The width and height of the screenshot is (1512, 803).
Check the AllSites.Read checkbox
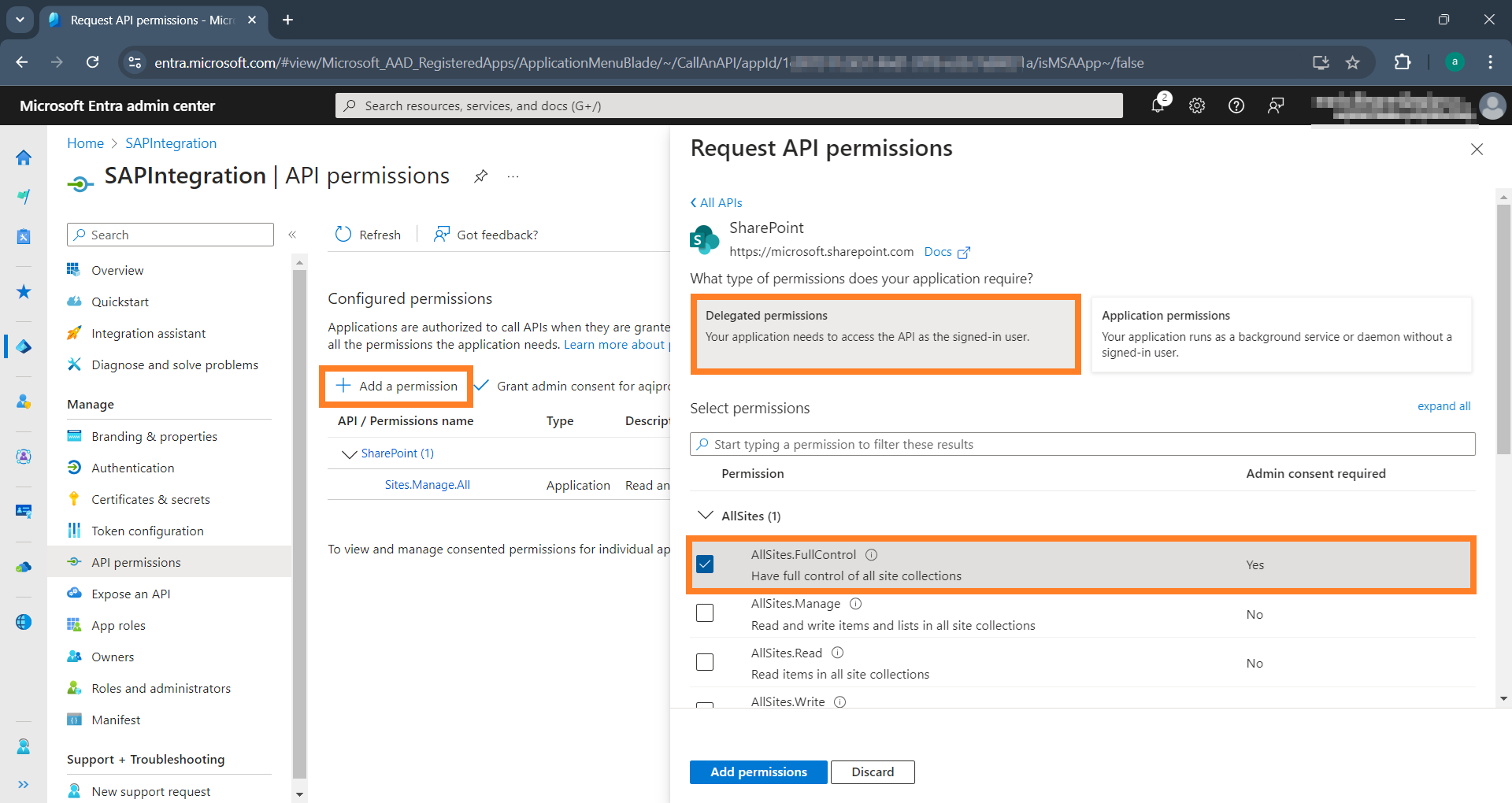[x=705, y=662]
